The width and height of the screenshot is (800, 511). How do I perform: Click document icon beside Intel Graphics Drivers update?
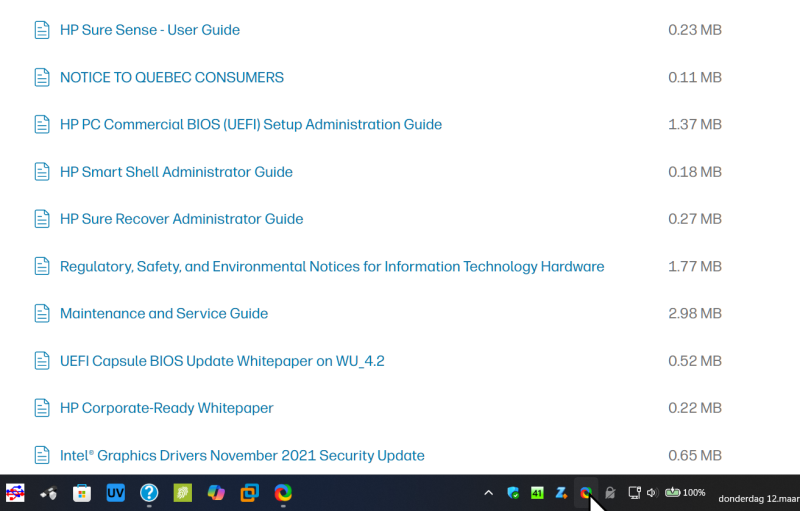42,455
